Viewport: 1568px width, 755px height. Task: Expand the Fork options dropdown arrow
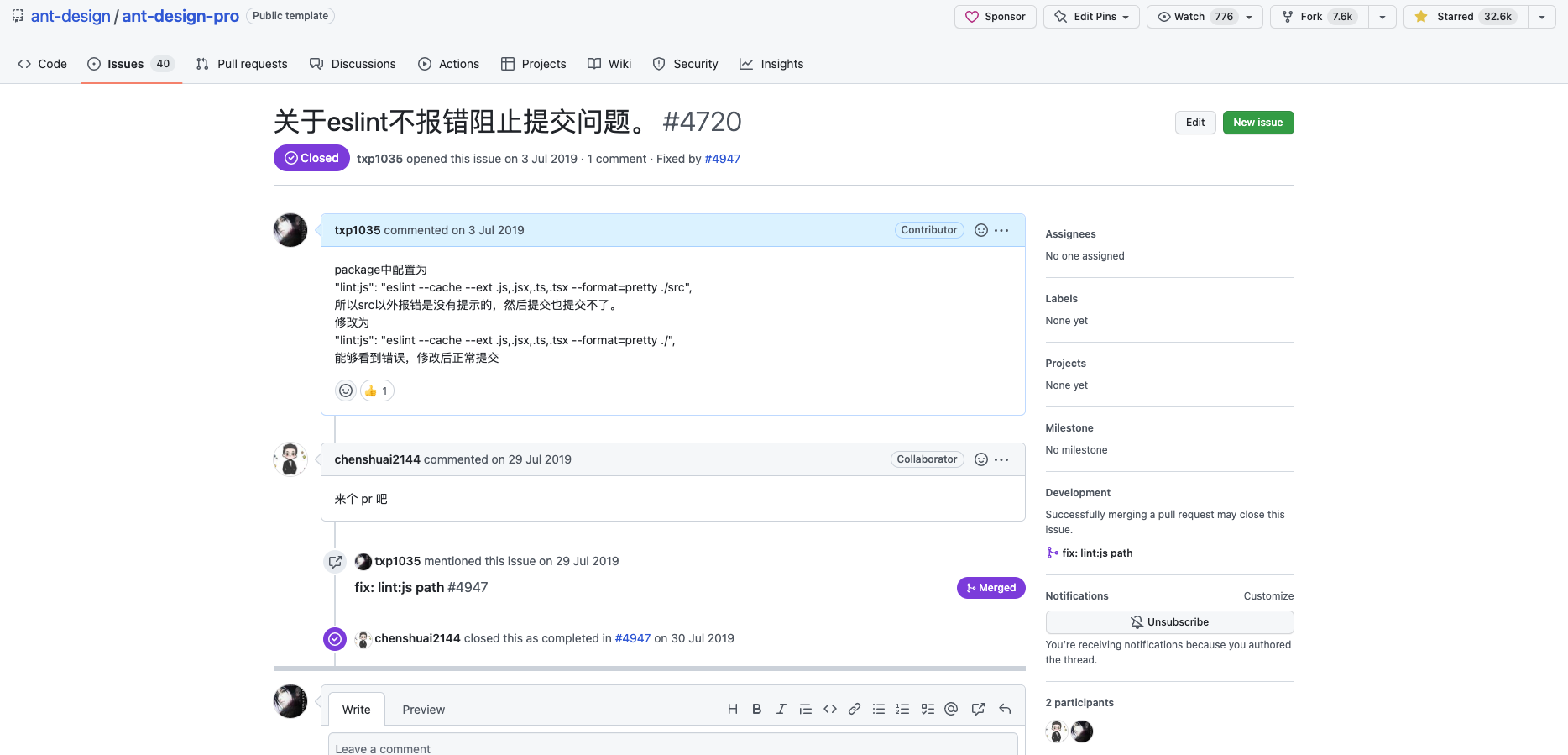click(1382, 17)
